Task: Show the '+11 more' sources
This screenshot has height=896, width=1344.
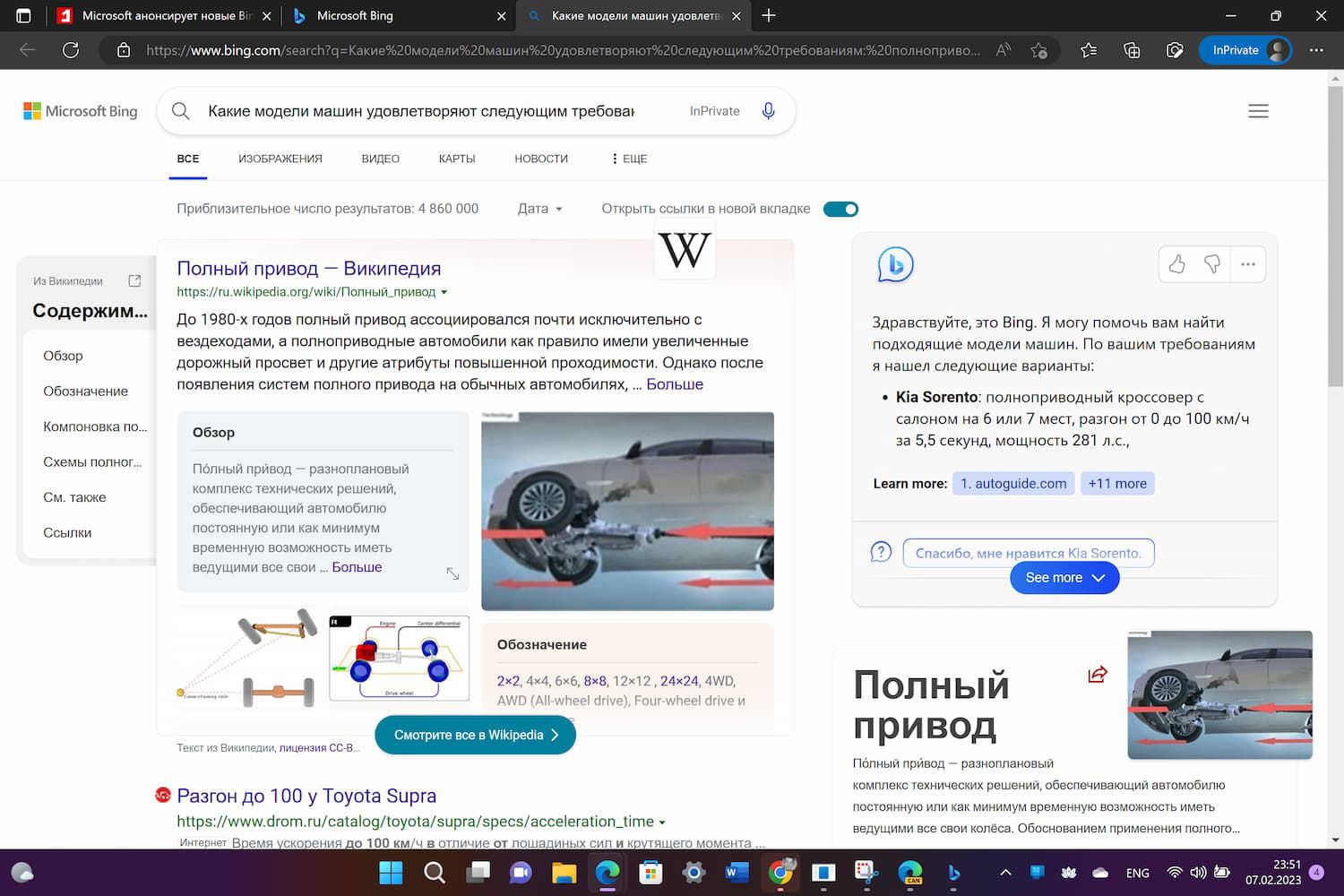Action: tap(1117, 484)
